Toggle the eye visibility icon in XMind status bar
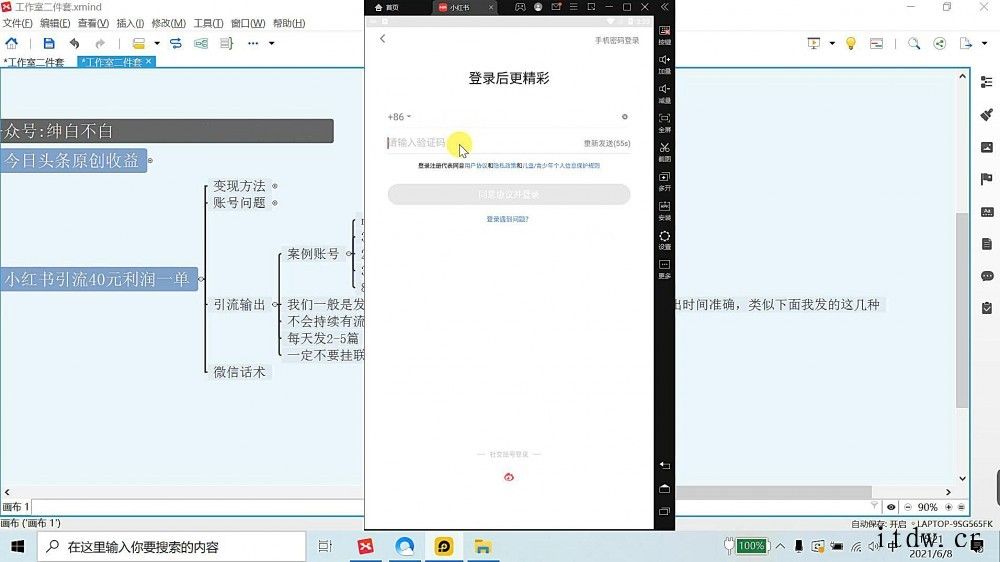 coord(892,507)
